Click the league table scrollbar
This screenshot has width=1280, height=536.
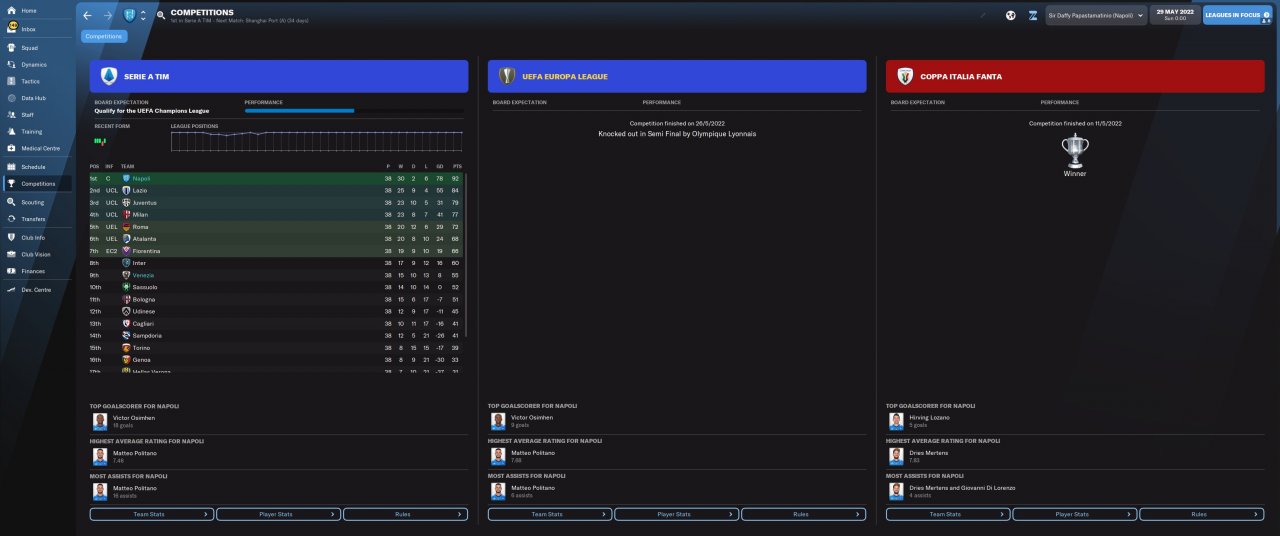pyautogui.click(x=465, y=255)
